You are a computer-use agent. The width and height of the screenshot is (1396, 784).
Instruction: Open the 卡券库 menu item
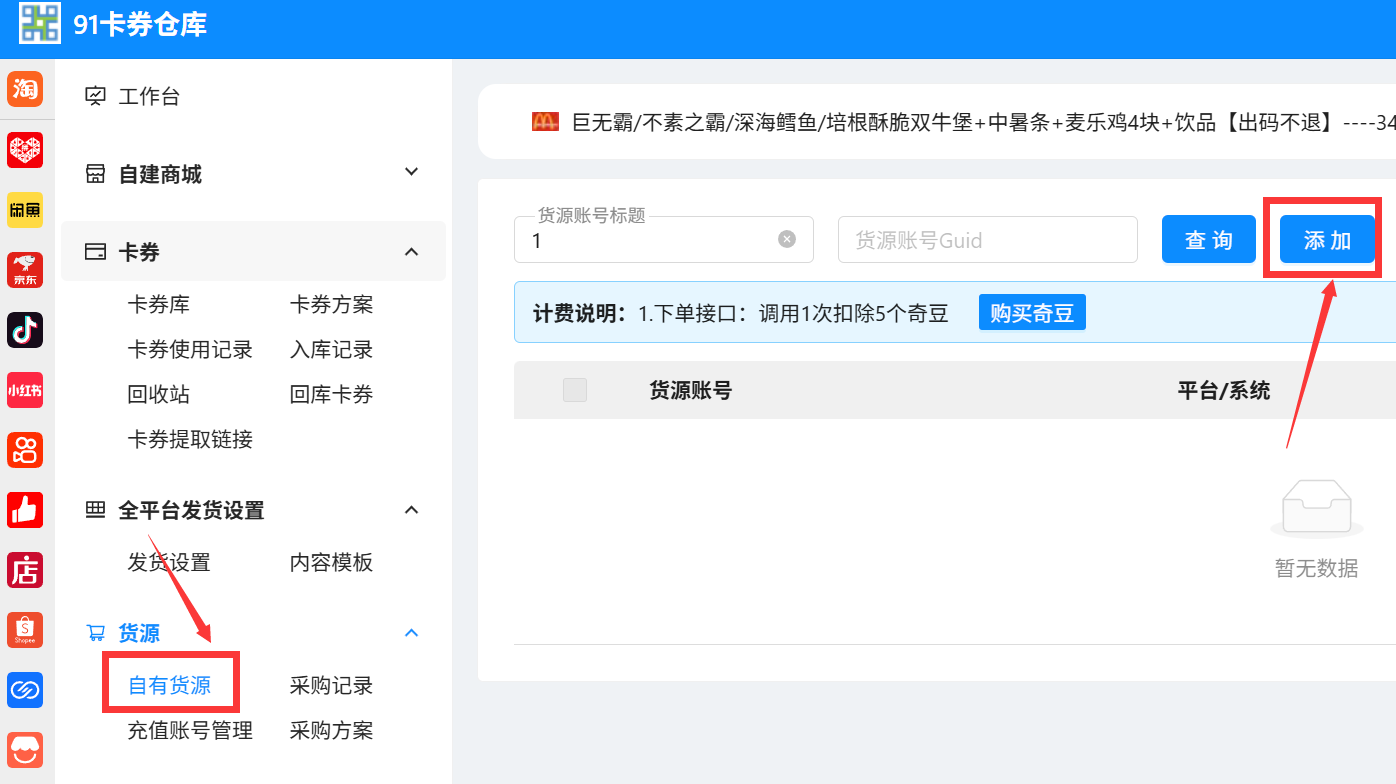159,304
